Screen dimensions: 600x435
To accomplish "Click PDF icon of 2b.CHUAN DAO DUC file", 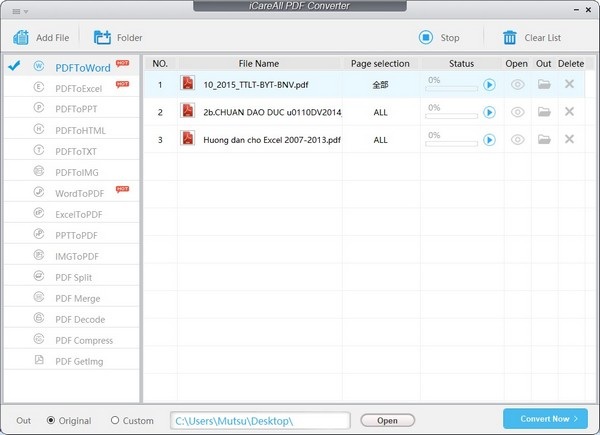I will tap(188, 110).
